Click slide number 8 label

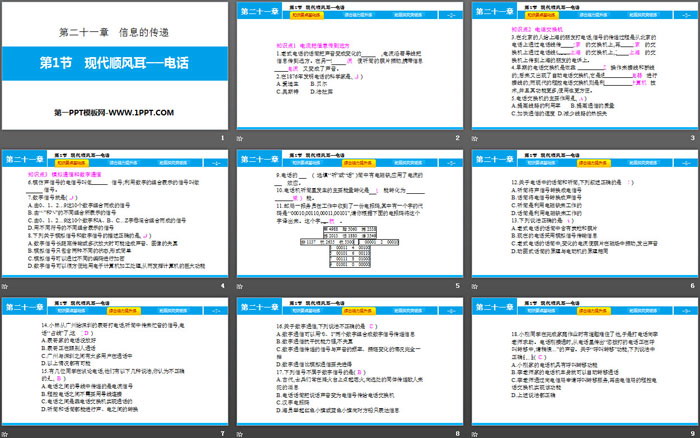pos(458,434)
